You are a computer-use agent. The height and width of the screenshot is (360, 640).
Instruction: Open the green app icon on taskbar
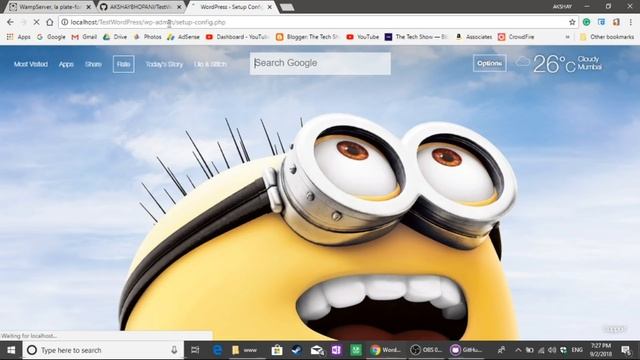[356, 350]
